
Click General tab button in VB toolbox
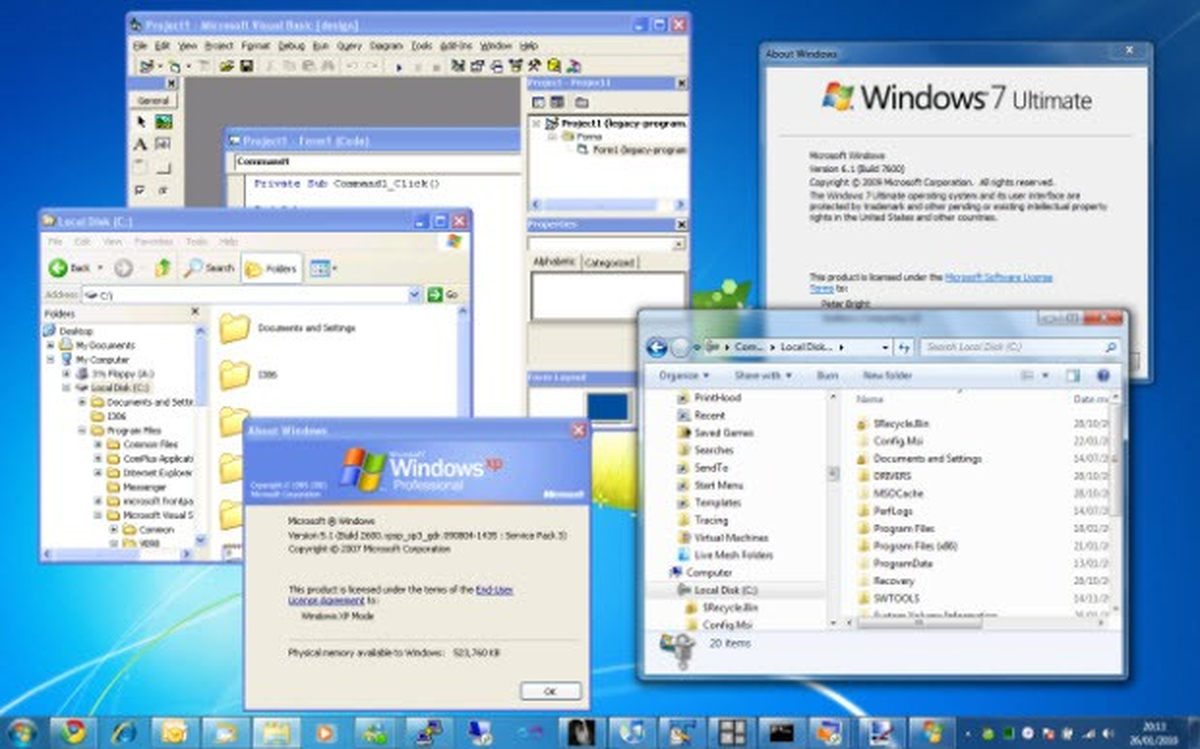tap(153, 101)
